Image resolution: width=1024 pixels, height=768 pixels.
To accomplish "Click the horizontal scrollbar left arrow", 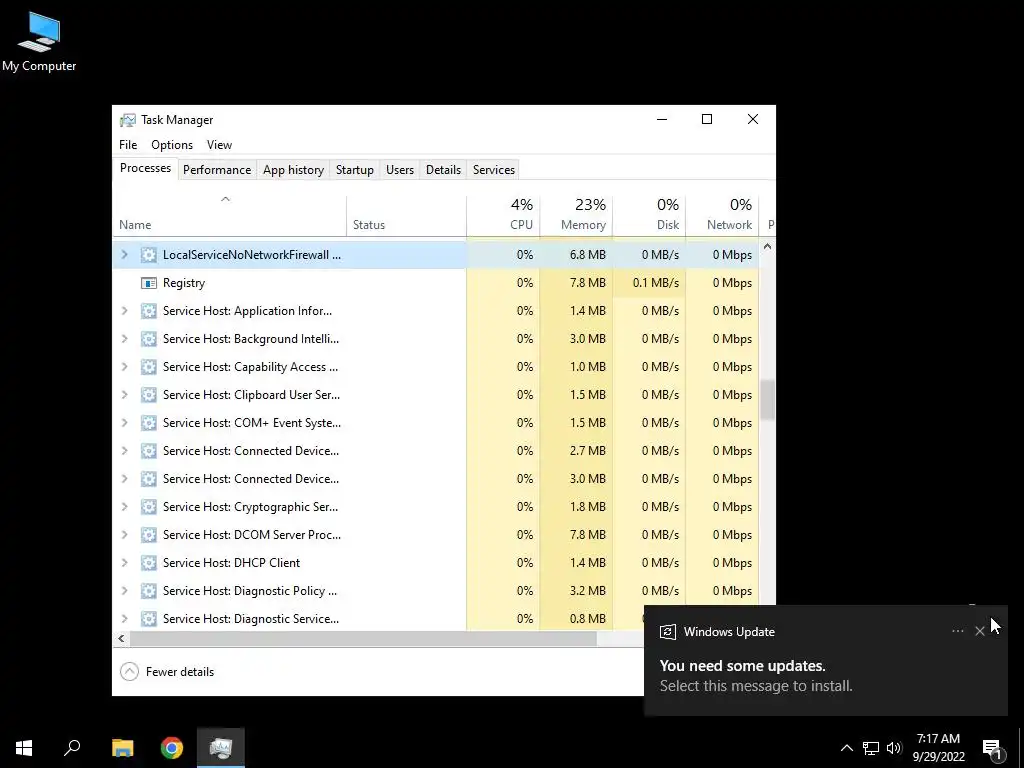I will (x=121, y=638).
